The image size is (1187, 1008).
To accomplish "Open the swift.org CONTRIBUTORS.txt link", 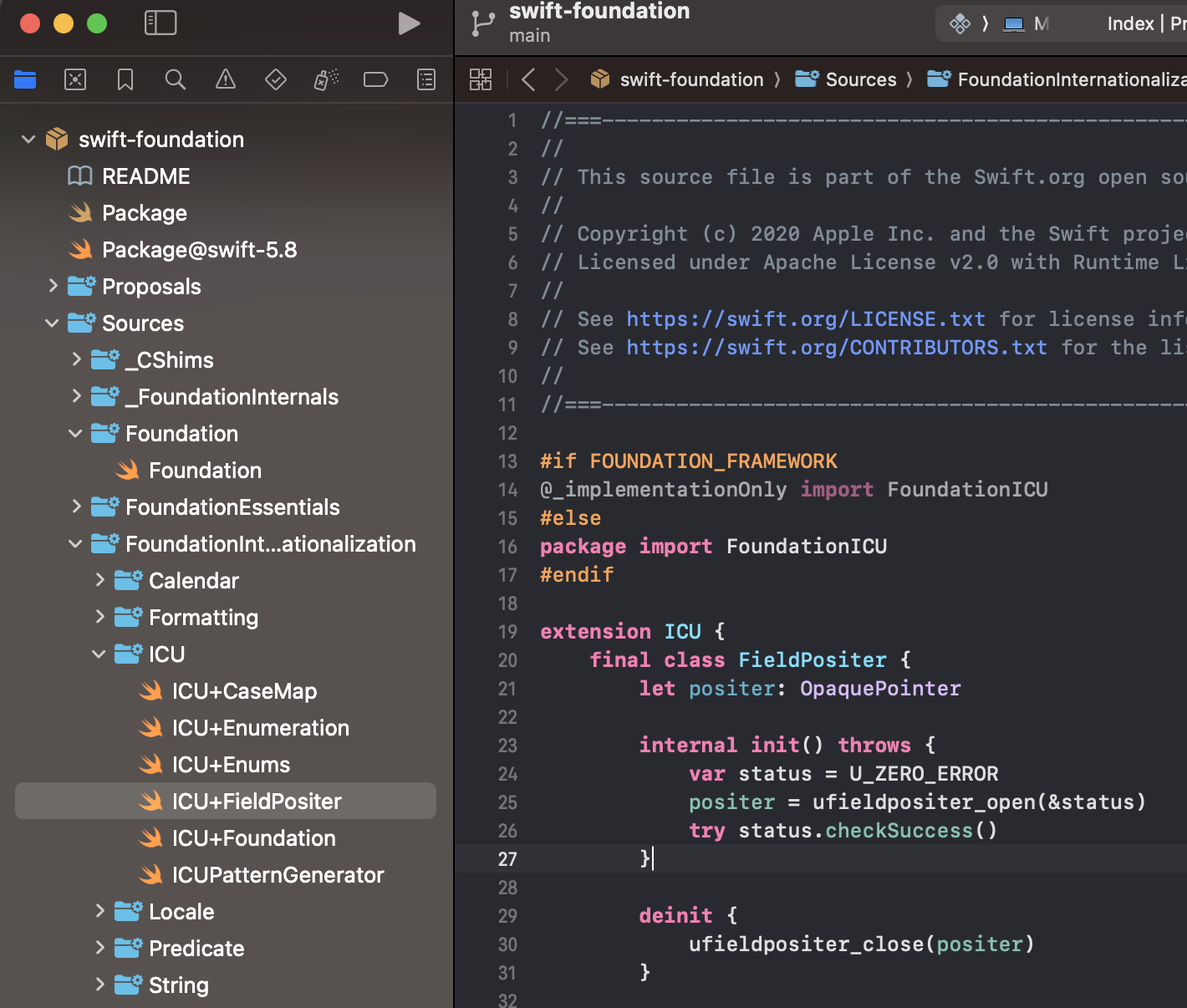I will tap(837, 348).
